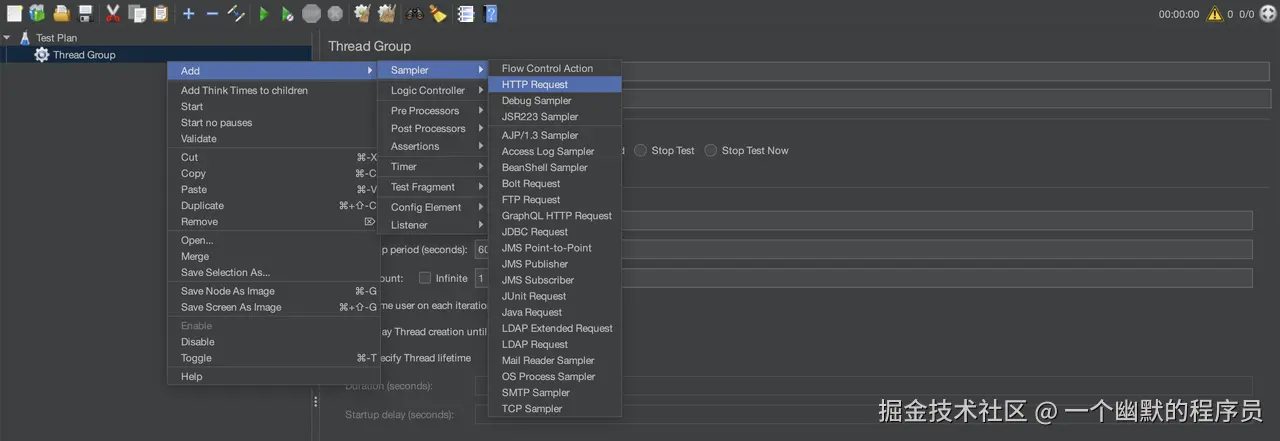Choose HTTP Request from the Sampler menu
Viewport: 1280px width, 441px height.
tap(535, 85)
